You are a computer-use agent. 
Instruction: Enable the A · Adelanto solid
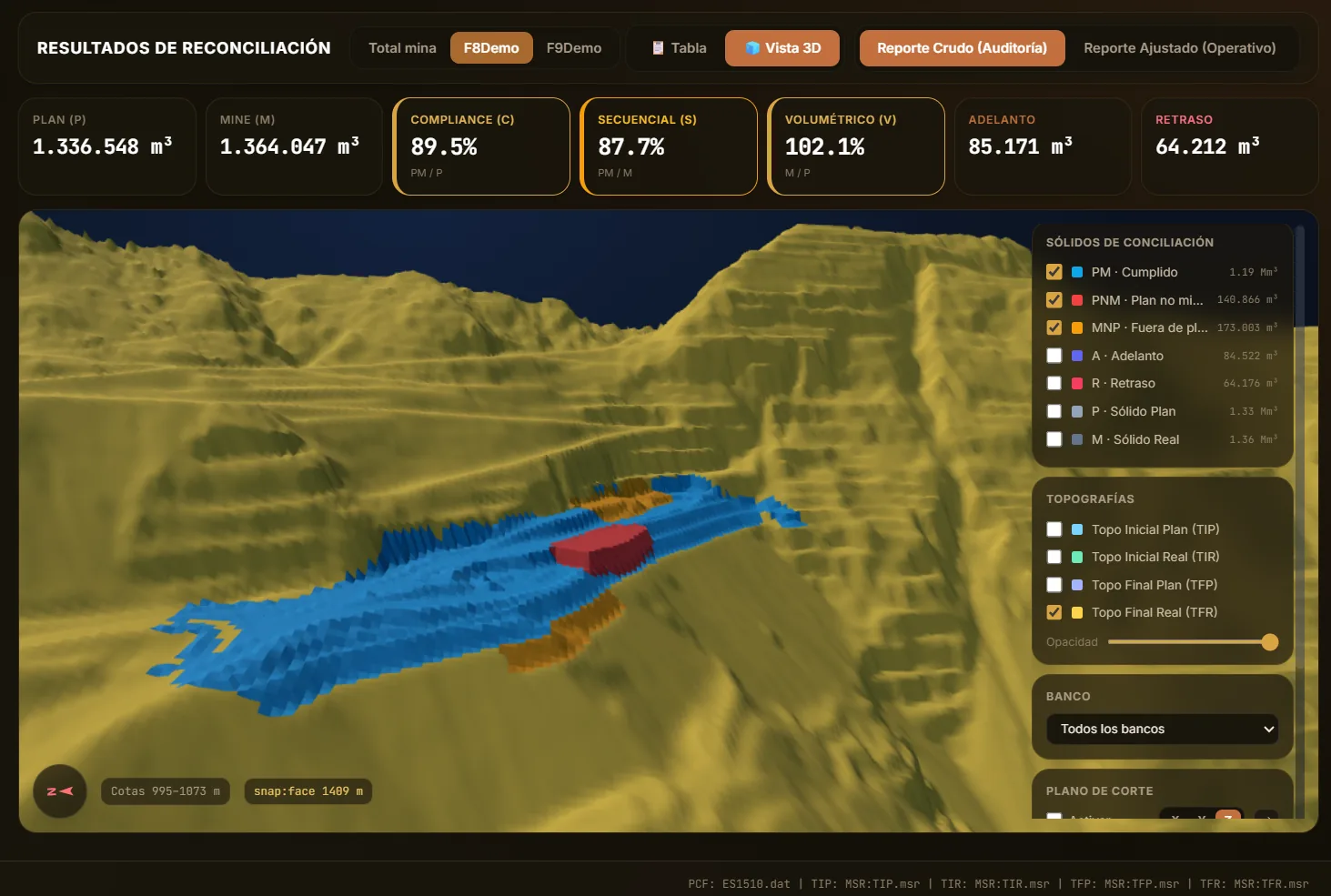[1054, 356]
